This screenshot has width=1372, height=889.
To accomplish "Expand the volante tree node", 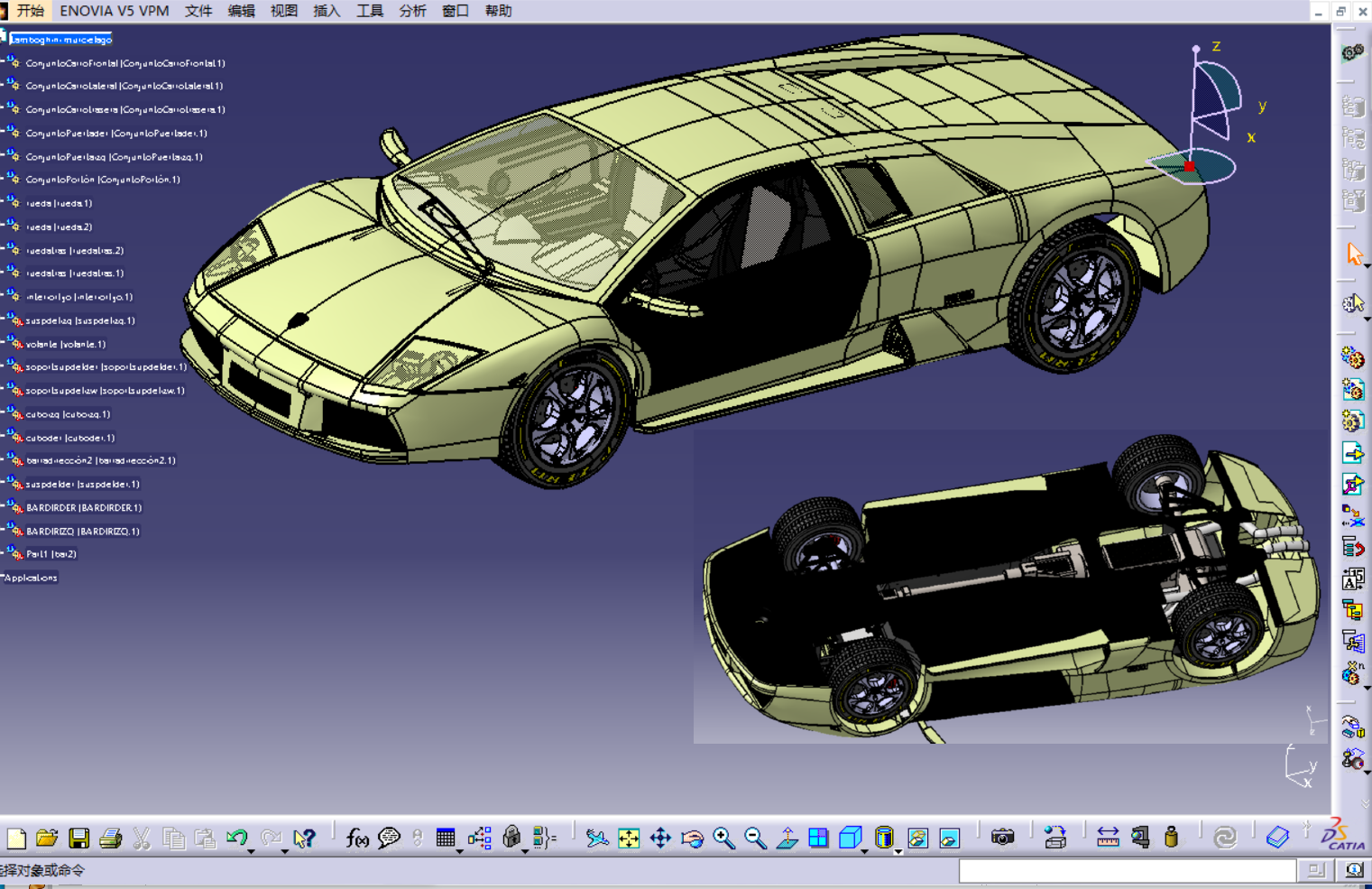I will click(3, 340).
